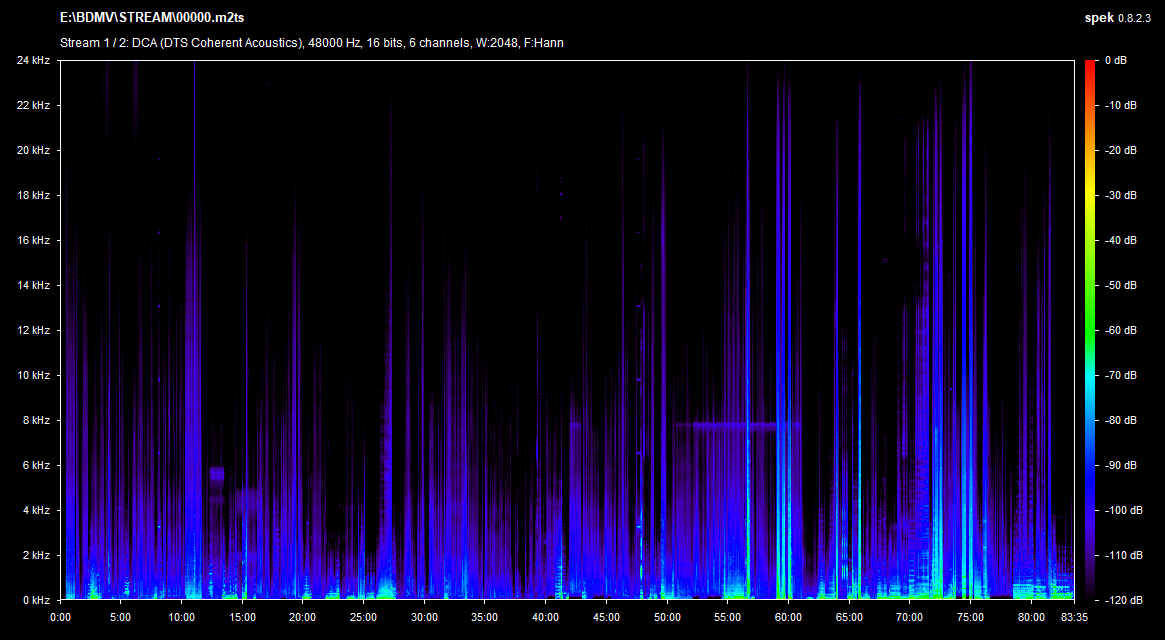
Task: Click the 24 kHz frequency axis label
Action: (x=33, y=61)
